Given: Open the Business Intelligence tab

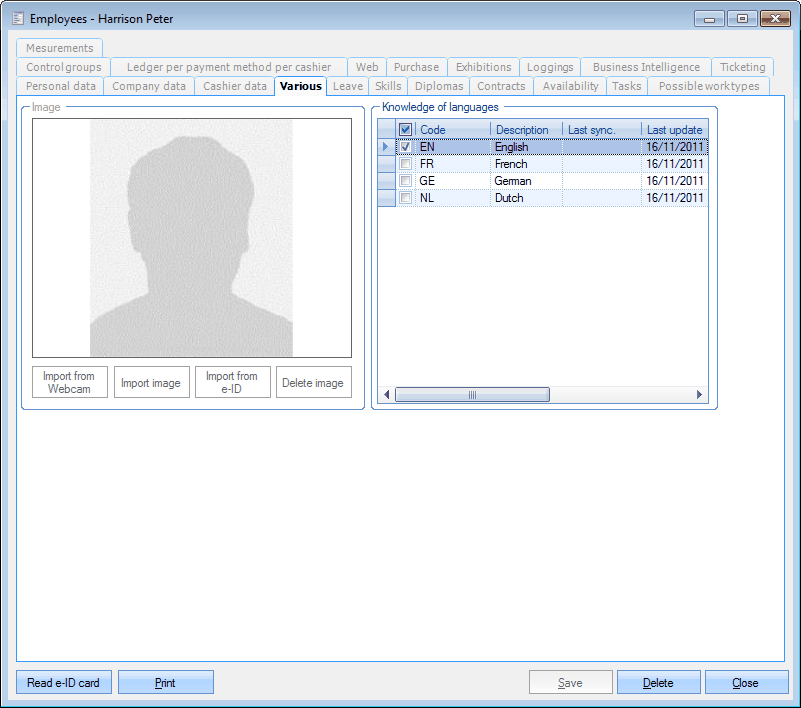Looking at the screenshot, I should 644,67.
